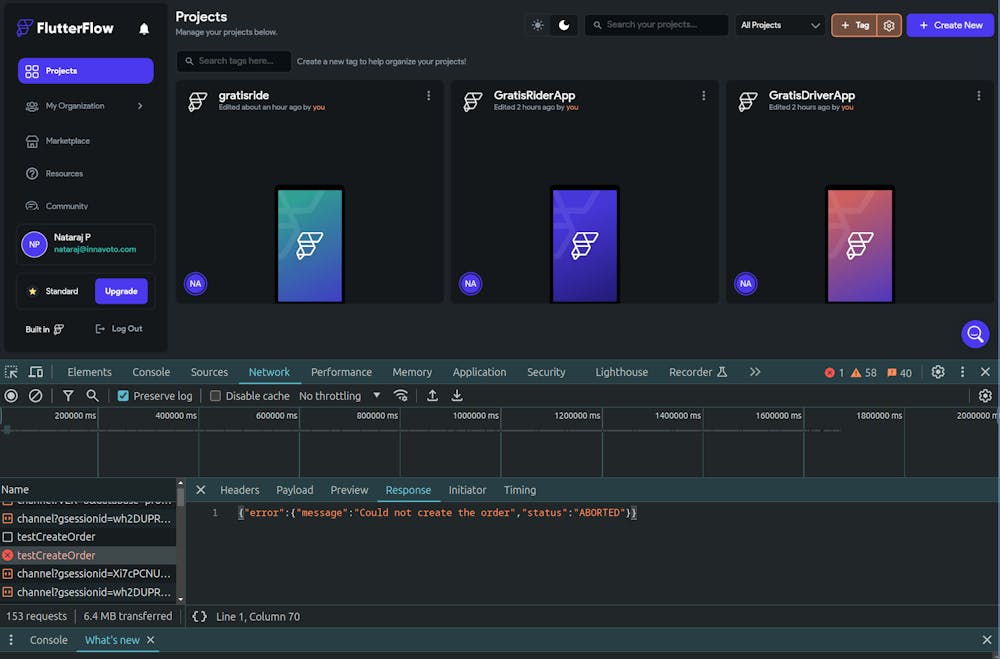Click the Upgrade button

pos(121,291)
